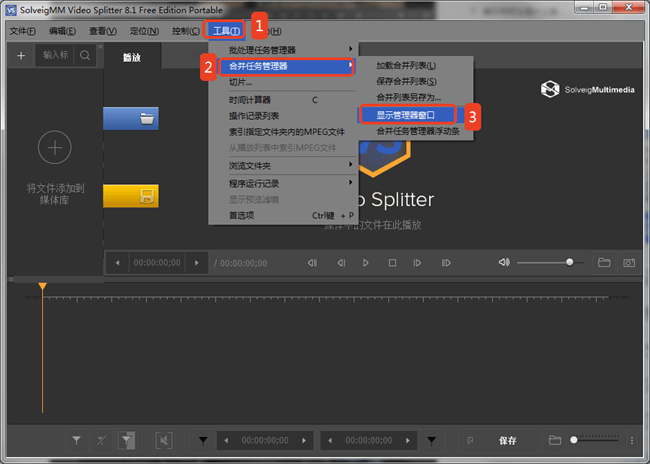Choose 索引指定文件夹内的MPEG文件
Image resolution: width=650 pixels, height=464 pixels.
[284, 132]
